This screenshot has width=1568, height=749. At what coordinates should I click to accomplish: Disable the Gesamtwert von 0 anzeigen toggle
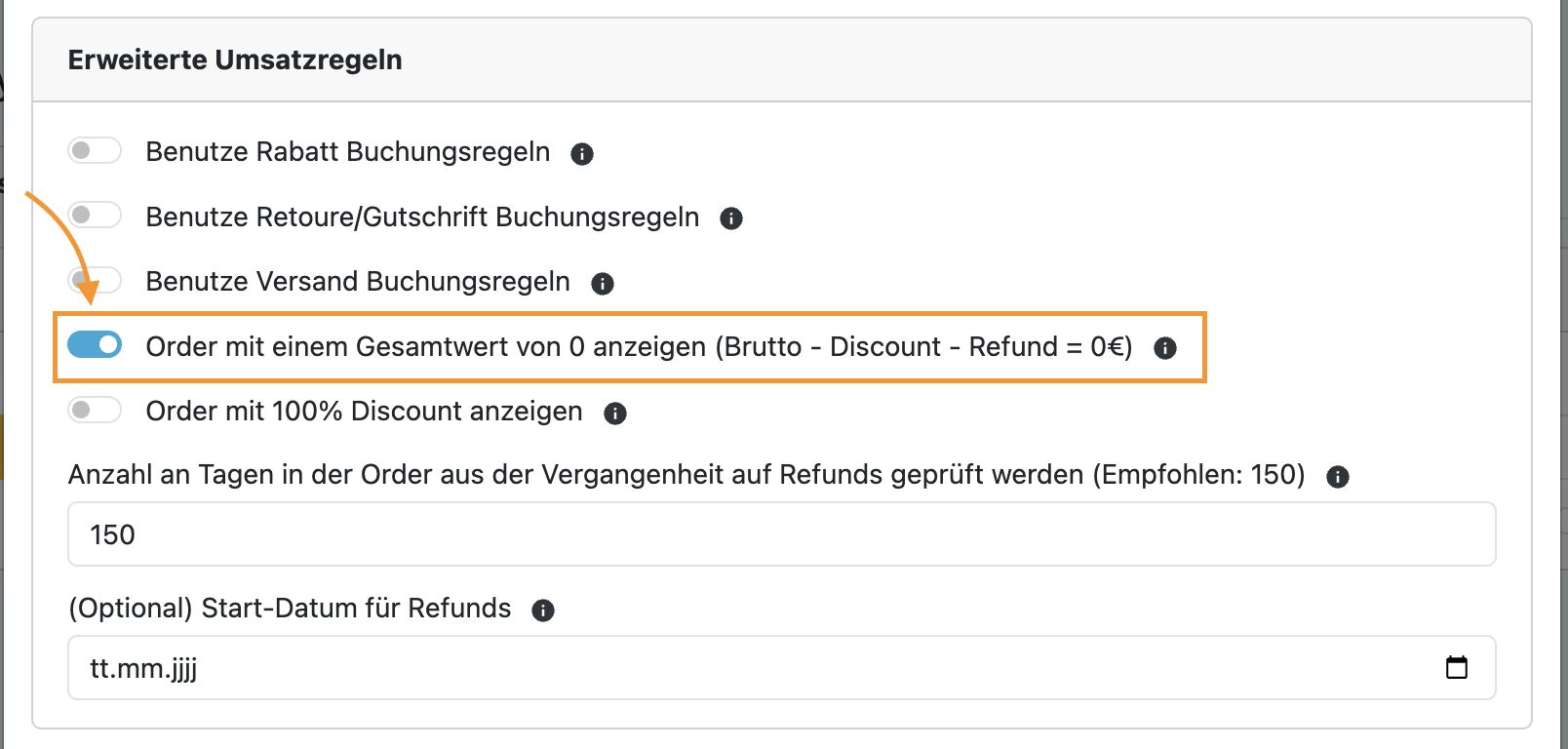click(x=95, y=344)
